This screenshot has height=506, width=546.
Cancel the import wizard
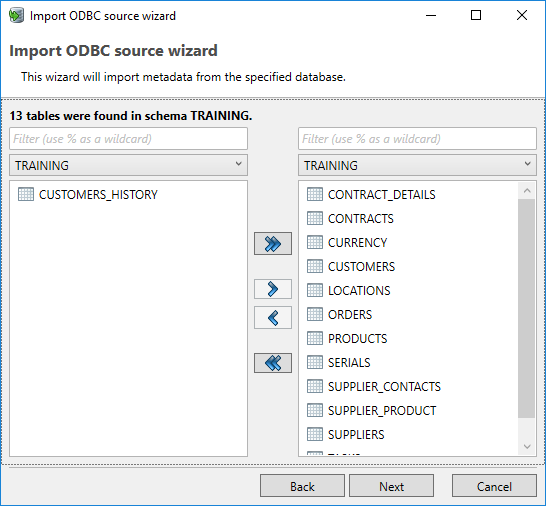pyautogui.click(x=494, y=486)
